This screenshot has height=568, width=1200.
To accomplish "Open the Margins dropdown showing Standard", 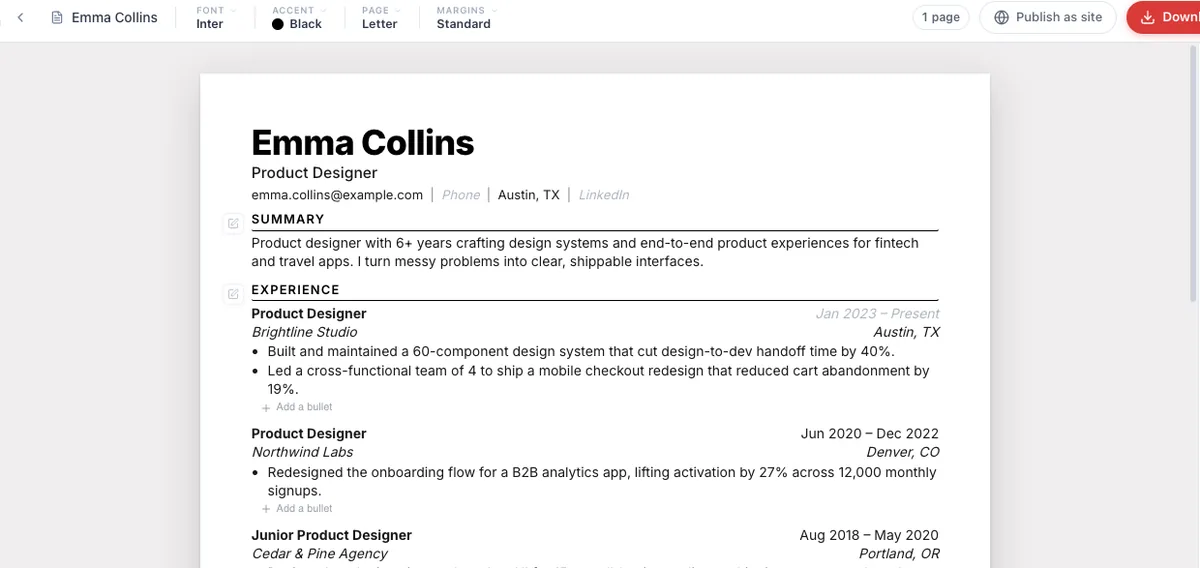I will tap(465, 17).
